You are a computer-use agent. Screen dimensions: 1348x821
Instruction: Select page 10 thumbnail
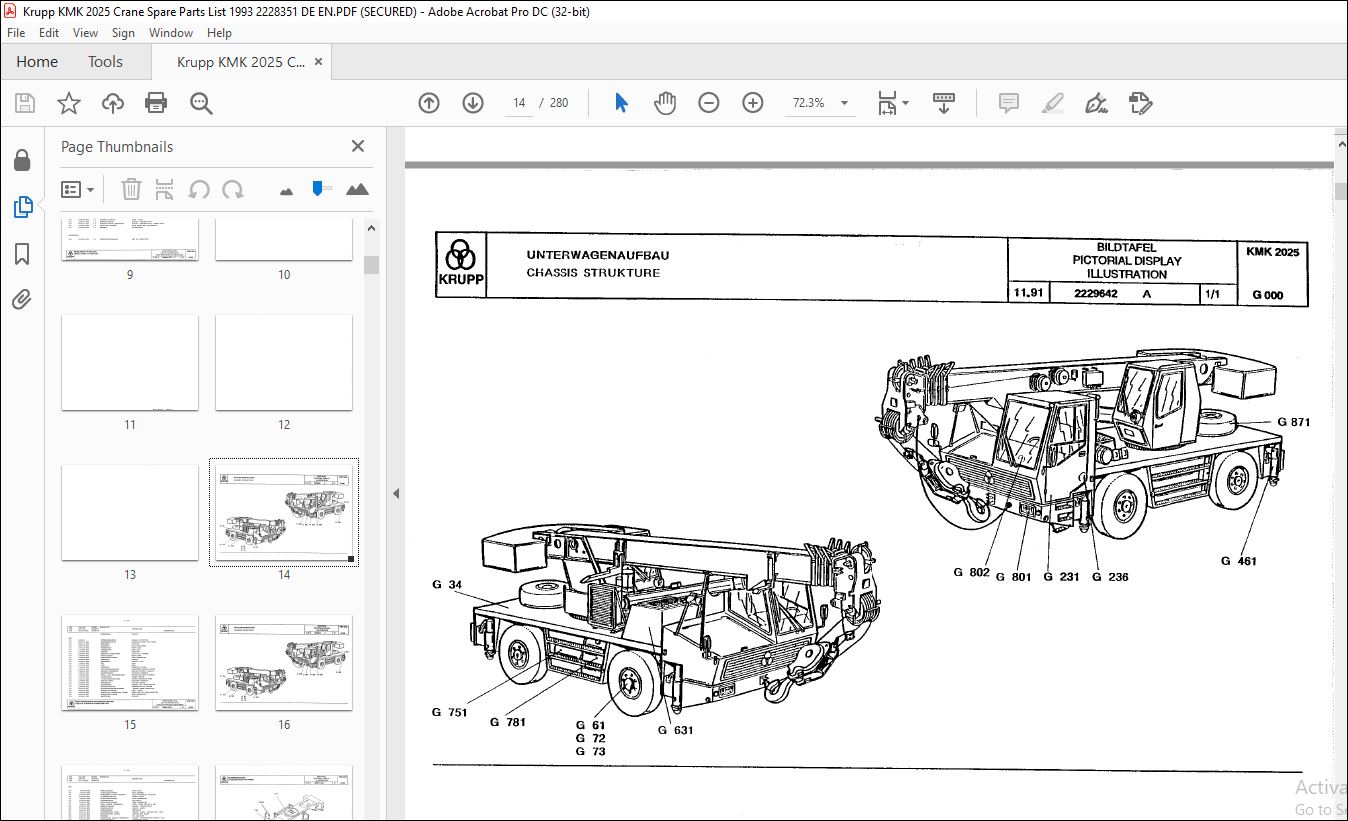point(284,240)
